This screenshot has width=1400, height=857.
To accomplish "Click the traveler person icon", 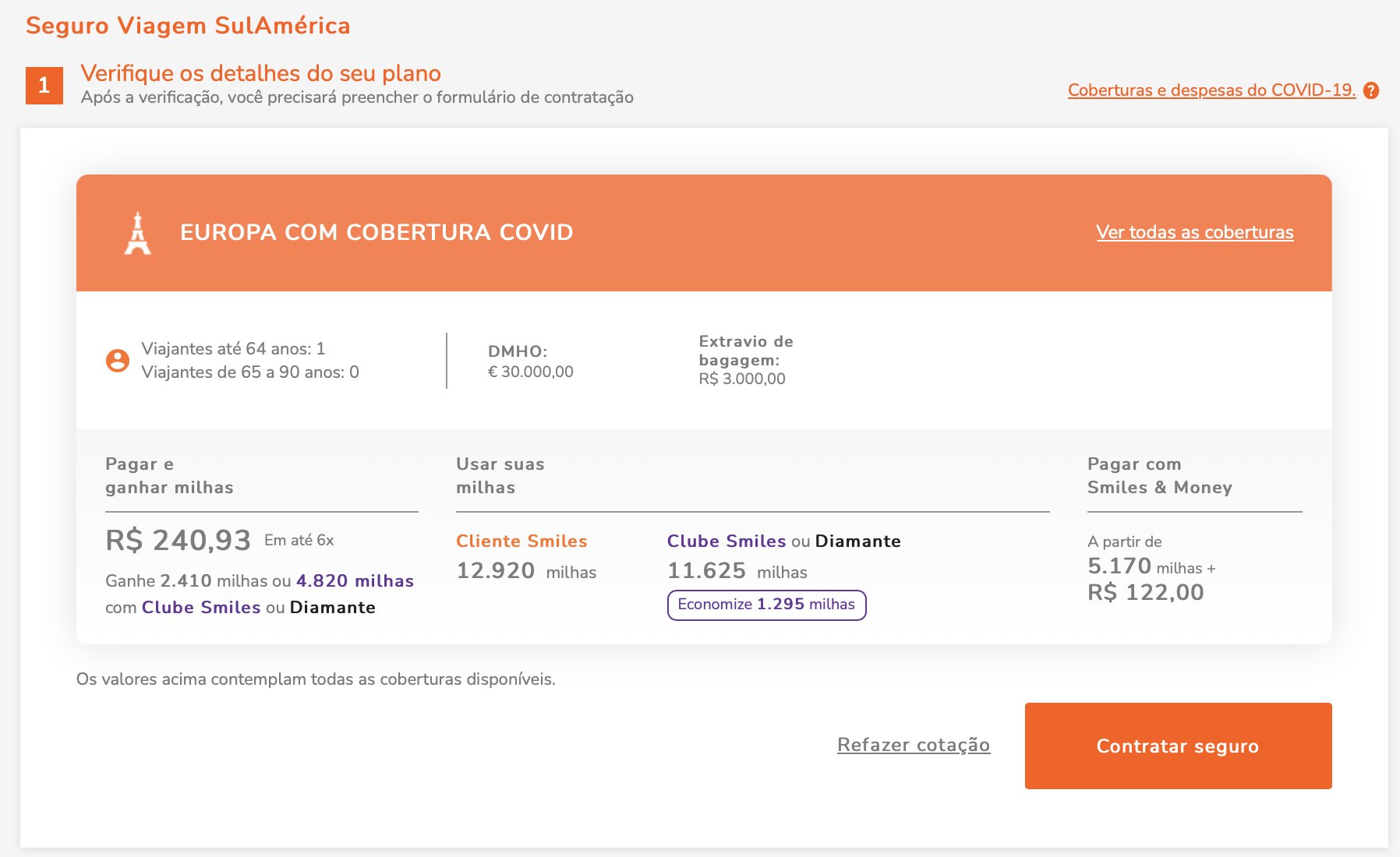I will 118,361.
